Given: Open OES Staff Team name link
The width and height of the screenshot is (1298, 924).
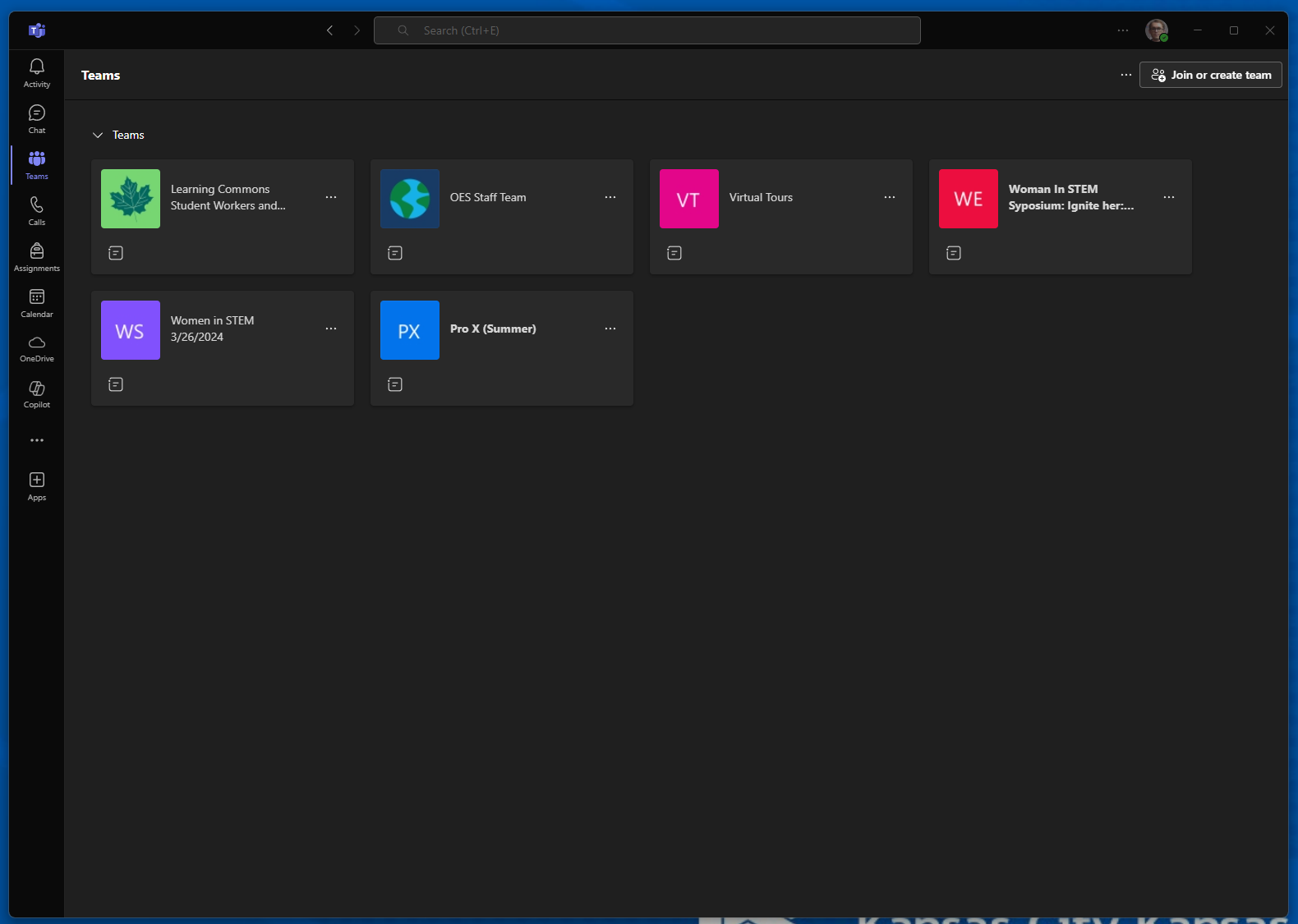Looking at the screenshot, I should [488, 197].
